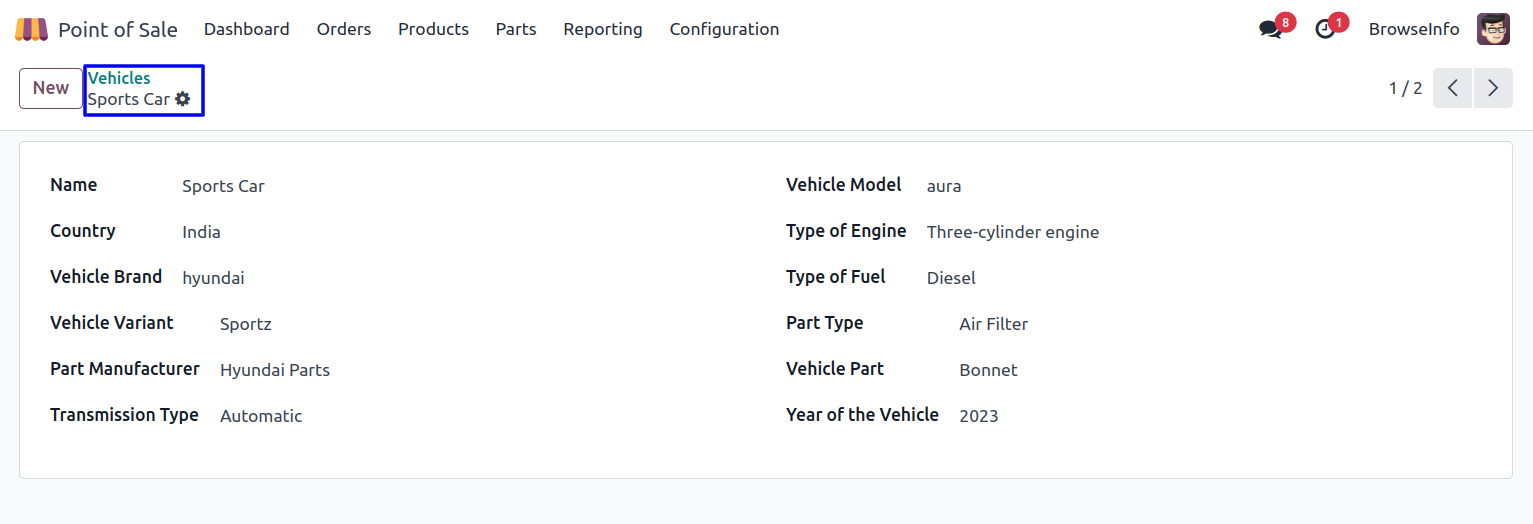Open the chat messages icon
This screenshot has width=1533, height=524.
(1270, 30)
